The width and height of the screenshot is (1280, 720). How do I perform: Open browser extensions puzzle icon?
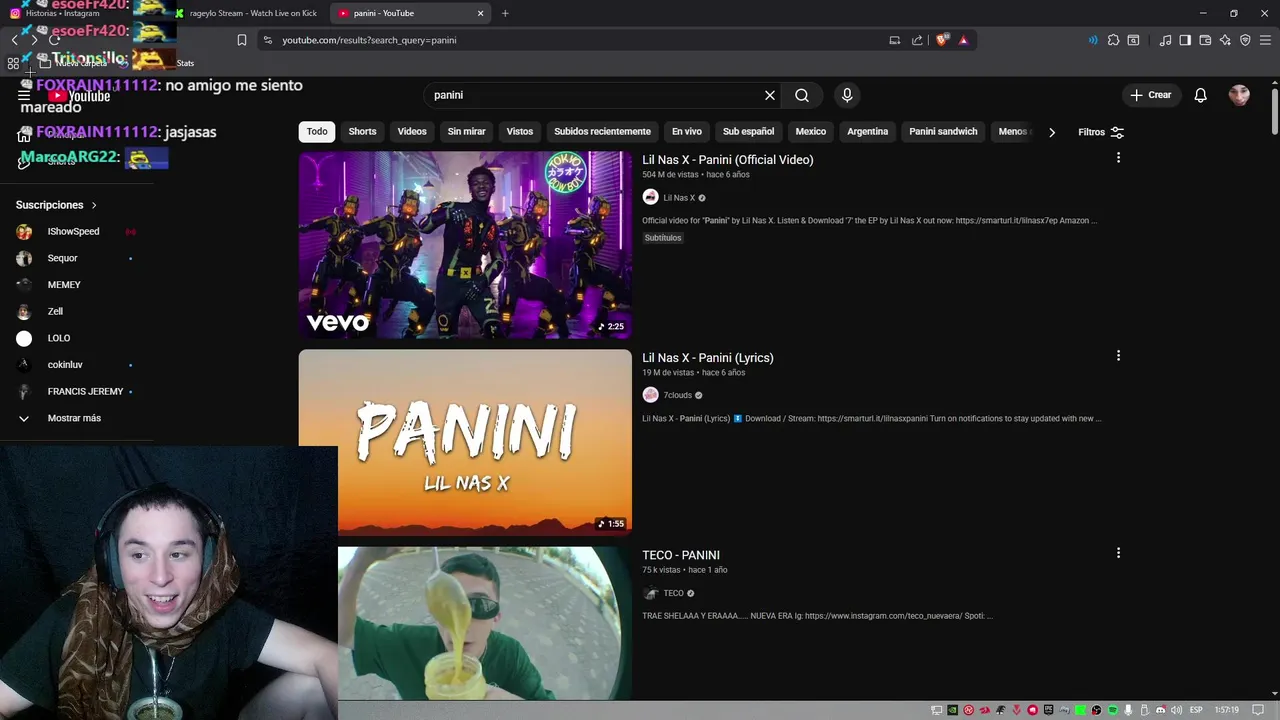[1113, 40]
